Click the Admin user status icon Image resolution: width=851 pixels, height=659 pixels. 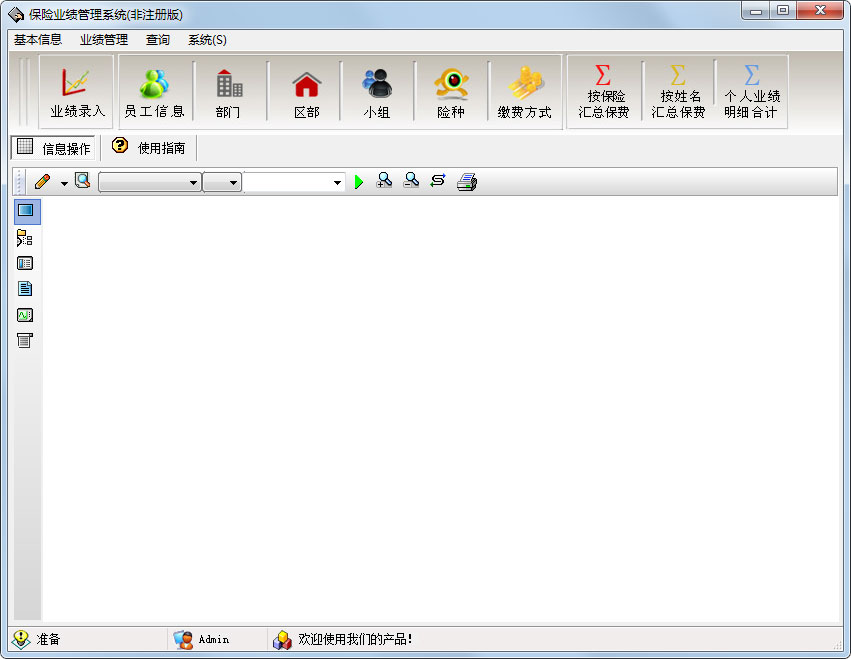(x=183, y=639)
